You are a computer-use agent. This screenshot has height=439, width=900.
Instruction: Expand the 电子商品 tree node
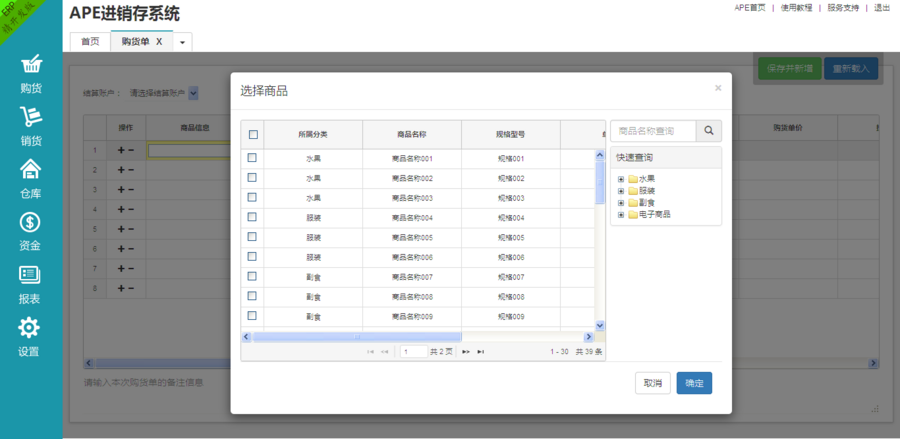click(621, 215)
